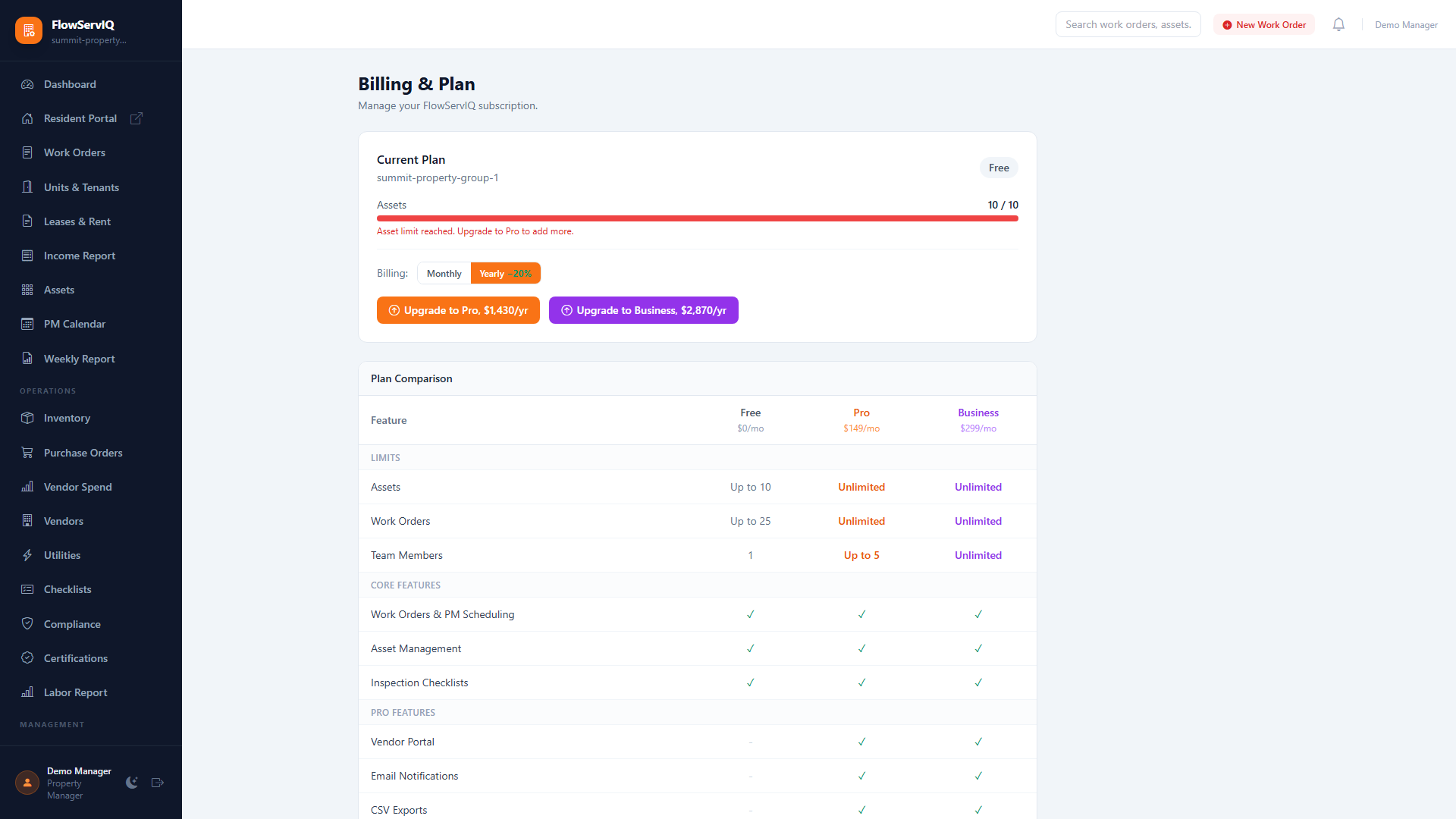Open Dashboard in the sidebar
This screenshot has height=819, width=1456.
click(x=91, y=84)
